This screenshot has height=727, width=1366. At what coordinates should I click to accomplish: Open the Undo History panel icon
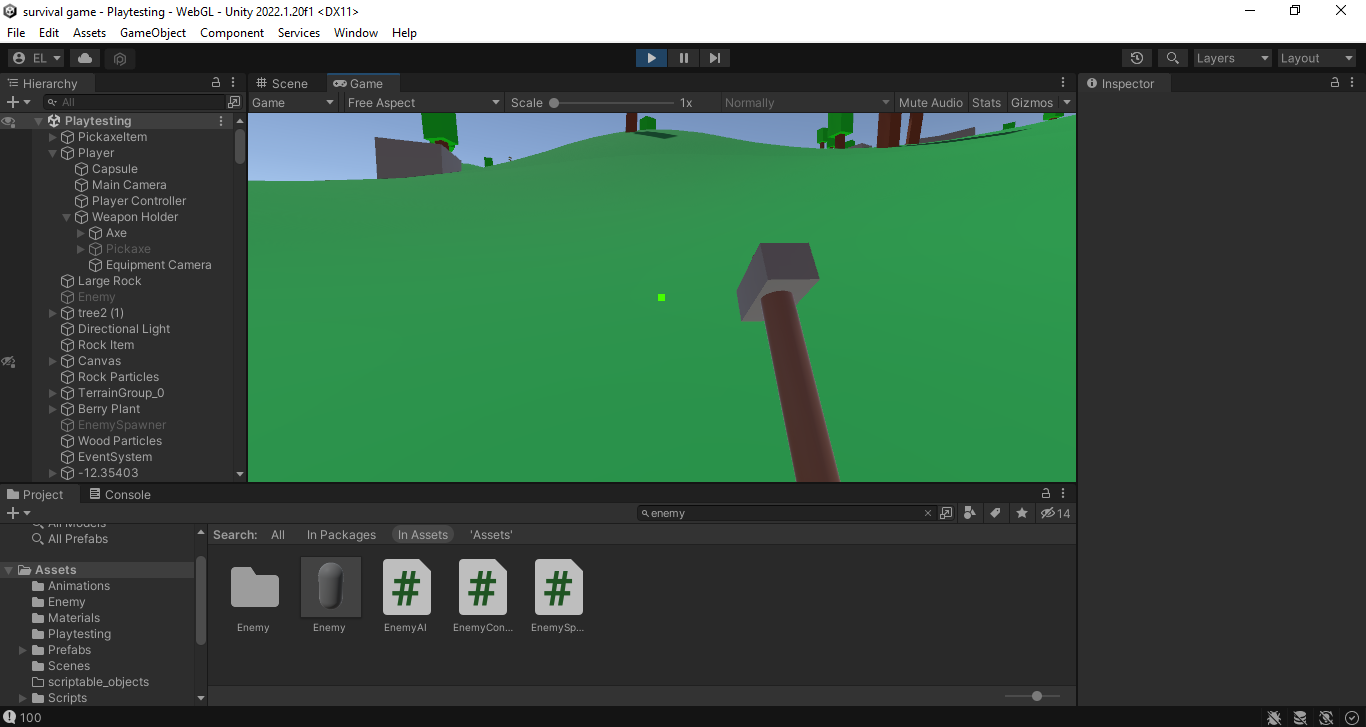1136,58
